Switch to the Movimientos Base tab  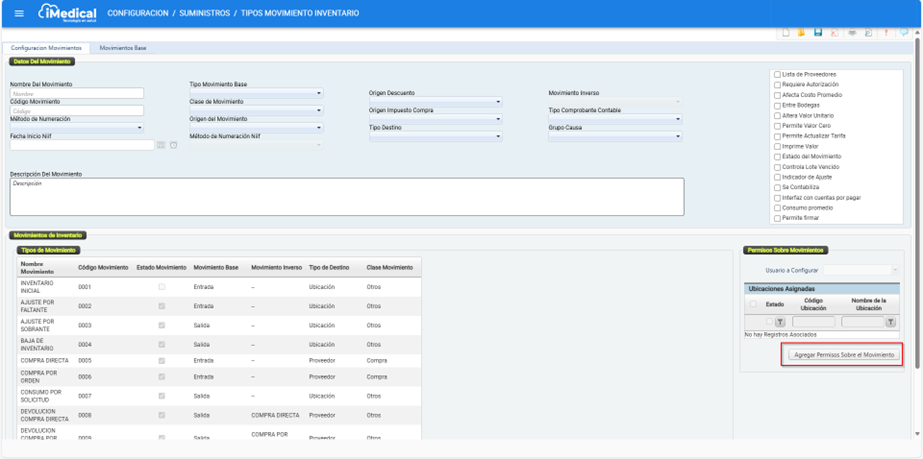(123, 48)
